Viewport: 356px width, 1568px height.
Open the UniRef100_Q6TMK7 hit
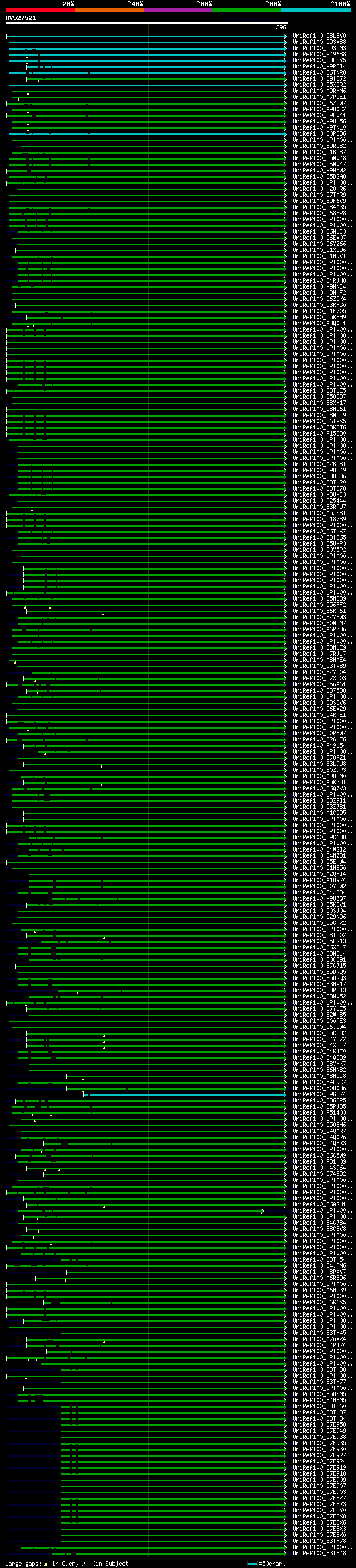pos(319,531)
